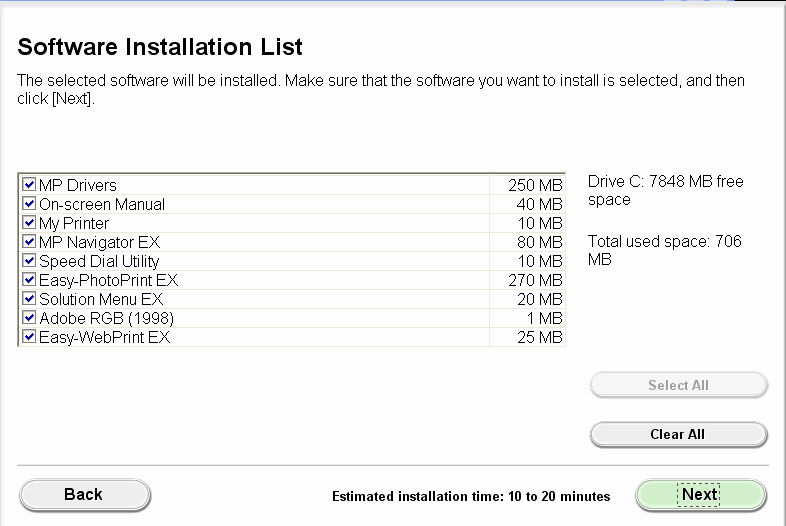Select the Solution Menu EX label

click(101, 299)
